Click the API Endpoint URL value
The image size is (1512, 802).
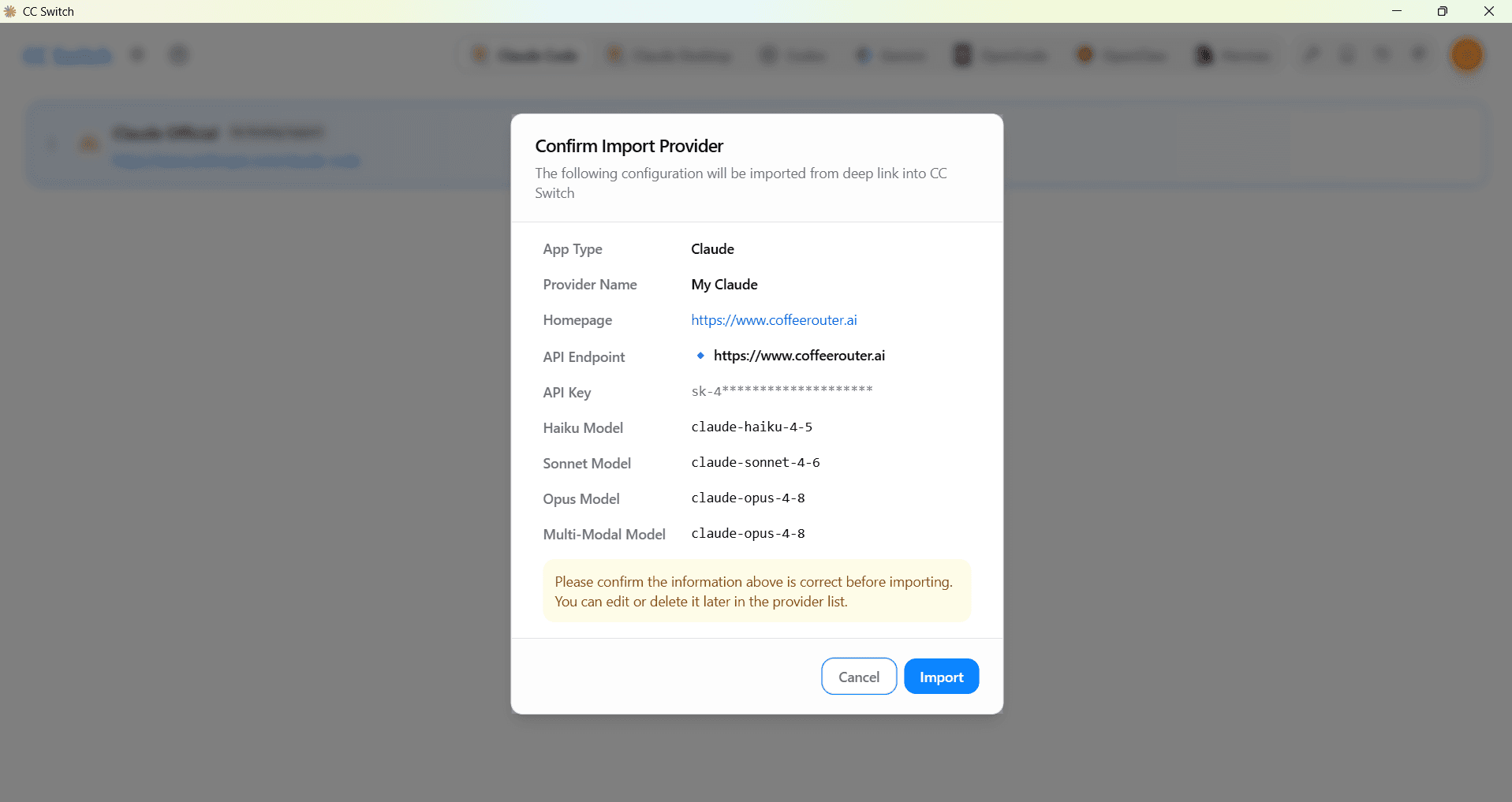click(x=799, y=356)
